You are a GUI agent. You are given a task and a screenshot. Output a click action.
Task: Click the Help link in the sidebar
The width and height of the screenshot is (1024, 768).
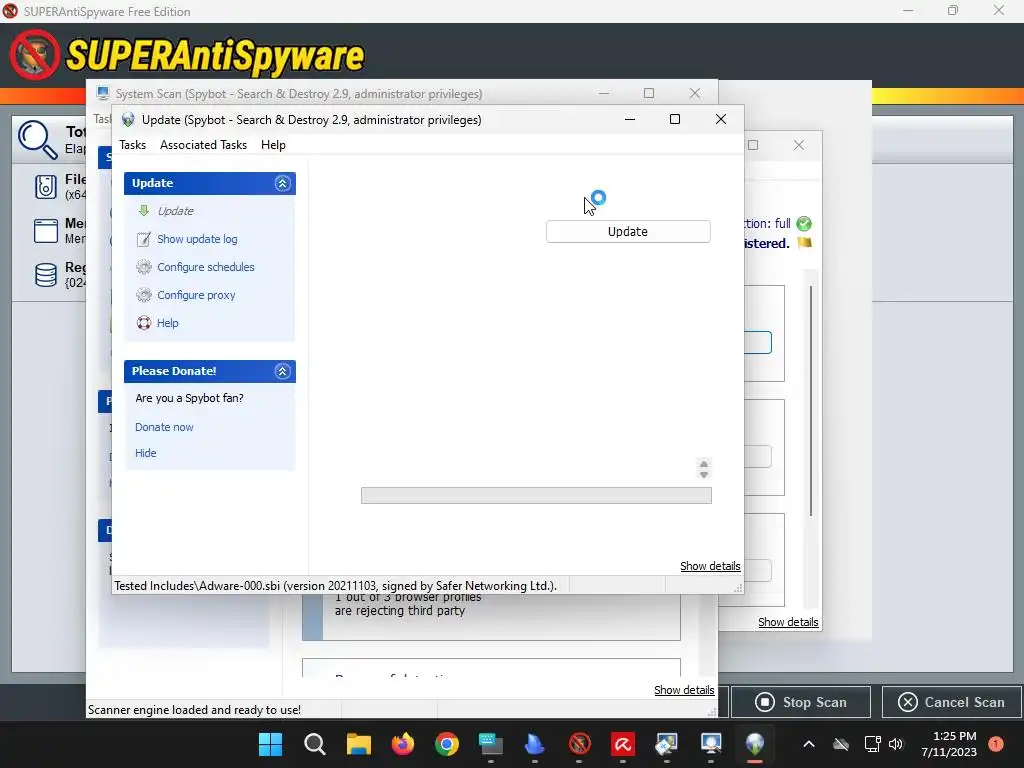coord(167,323)
